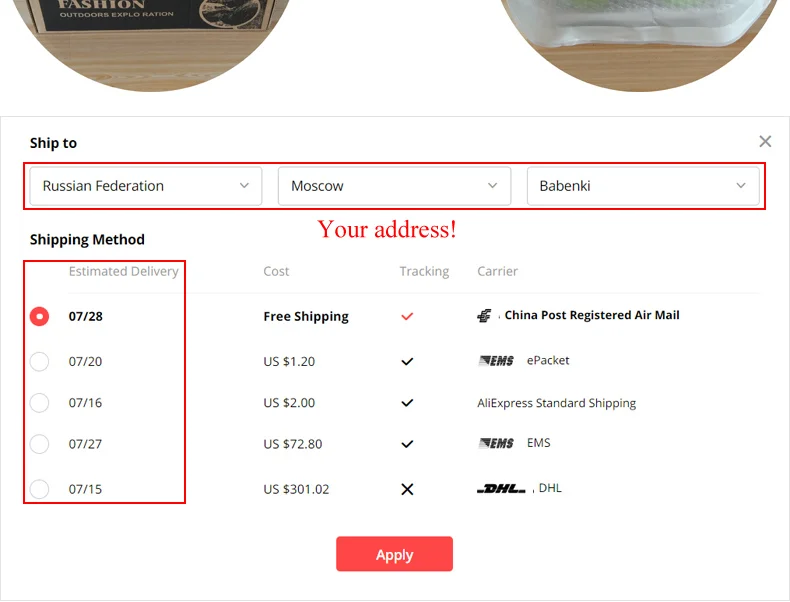The image size is (790, 602).
Task: Click the red tracking checkmark for China Post
Action: point(407,316)
